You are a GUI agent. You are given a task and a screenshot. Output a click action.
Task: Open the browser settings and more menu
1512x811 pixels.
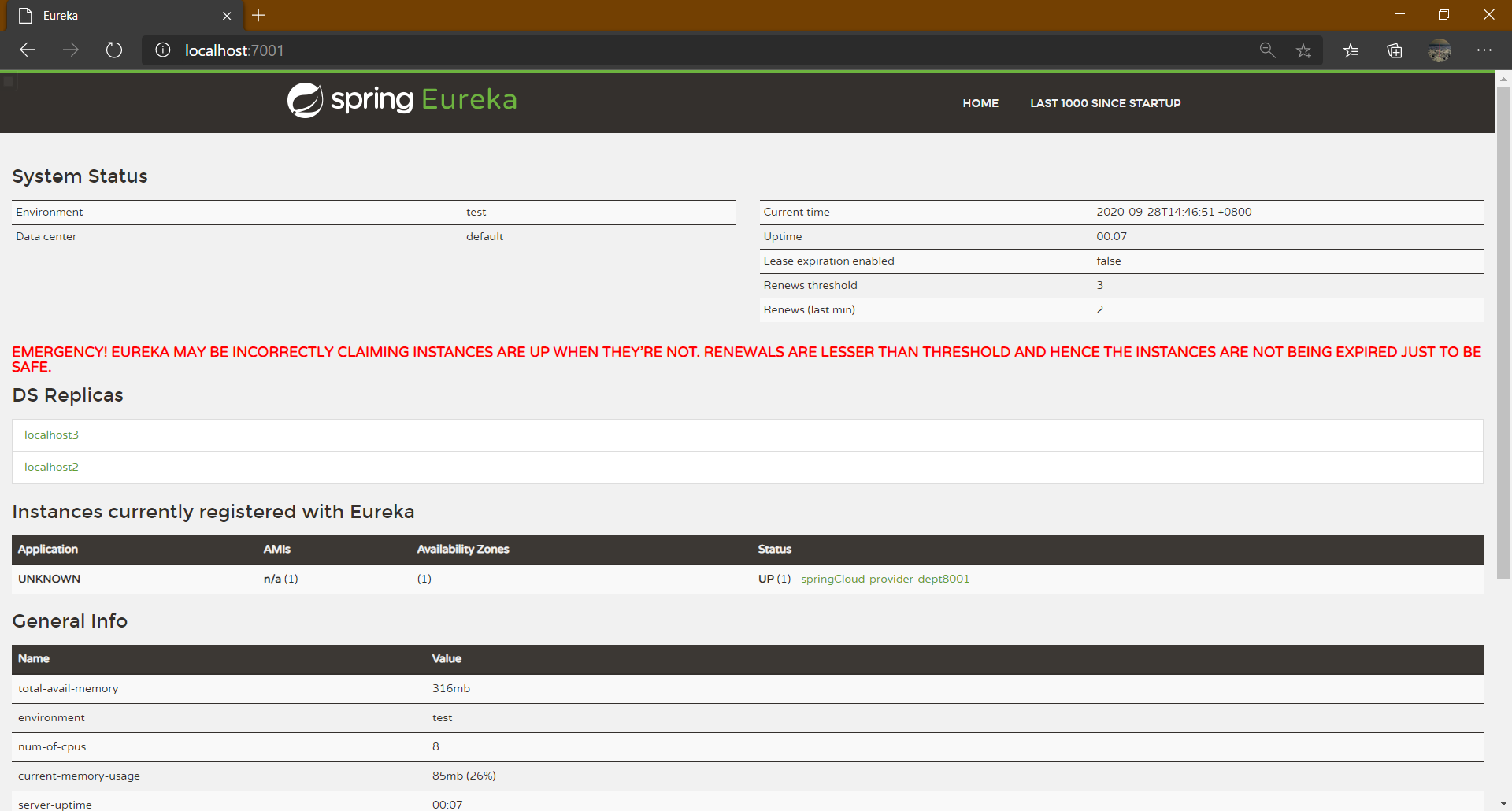click(x=1484, y=50)
